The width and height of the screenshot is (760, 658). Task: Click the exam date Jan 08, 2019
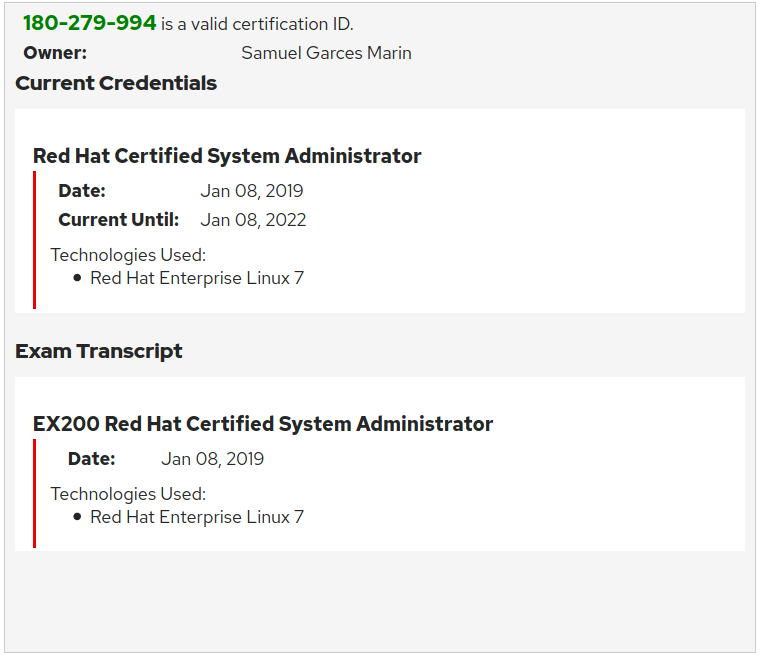(212, 459)
